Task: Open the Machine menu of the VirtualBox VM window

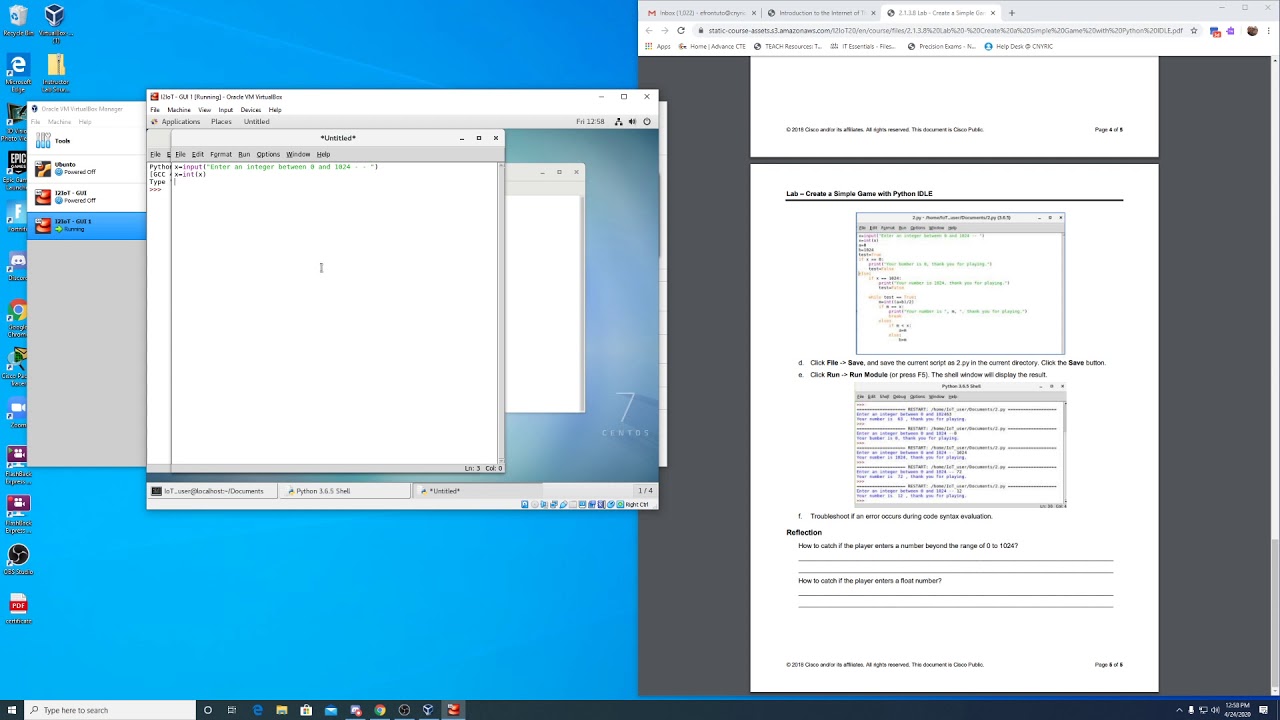Action: 179,110
